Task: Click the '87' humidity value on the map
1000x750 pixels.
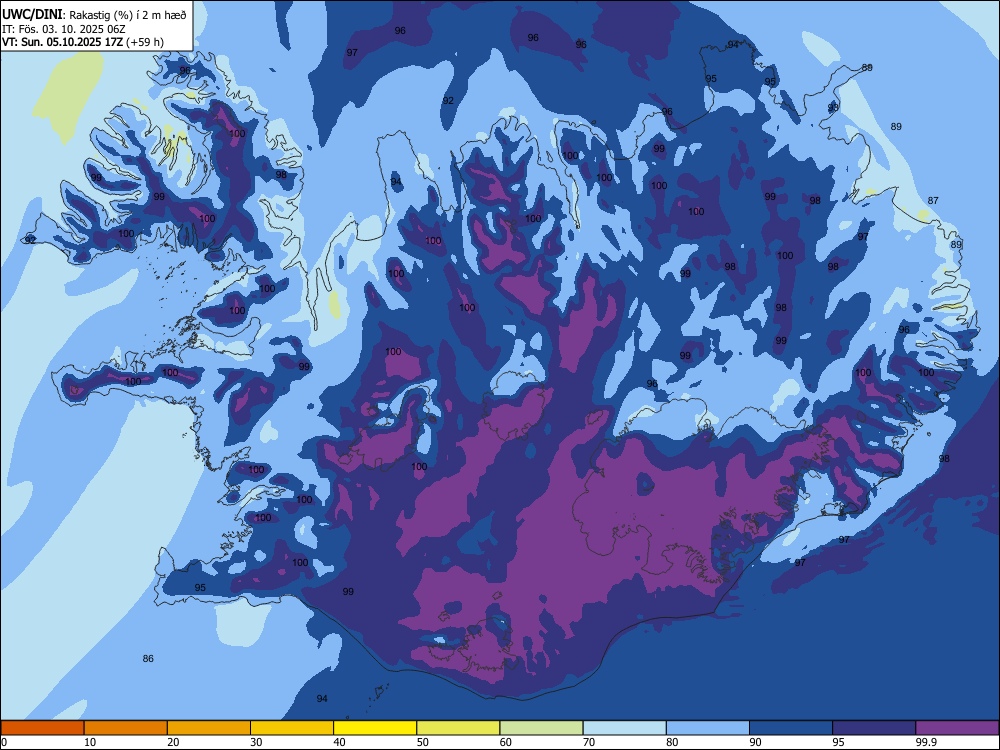Action: [933, 200]
